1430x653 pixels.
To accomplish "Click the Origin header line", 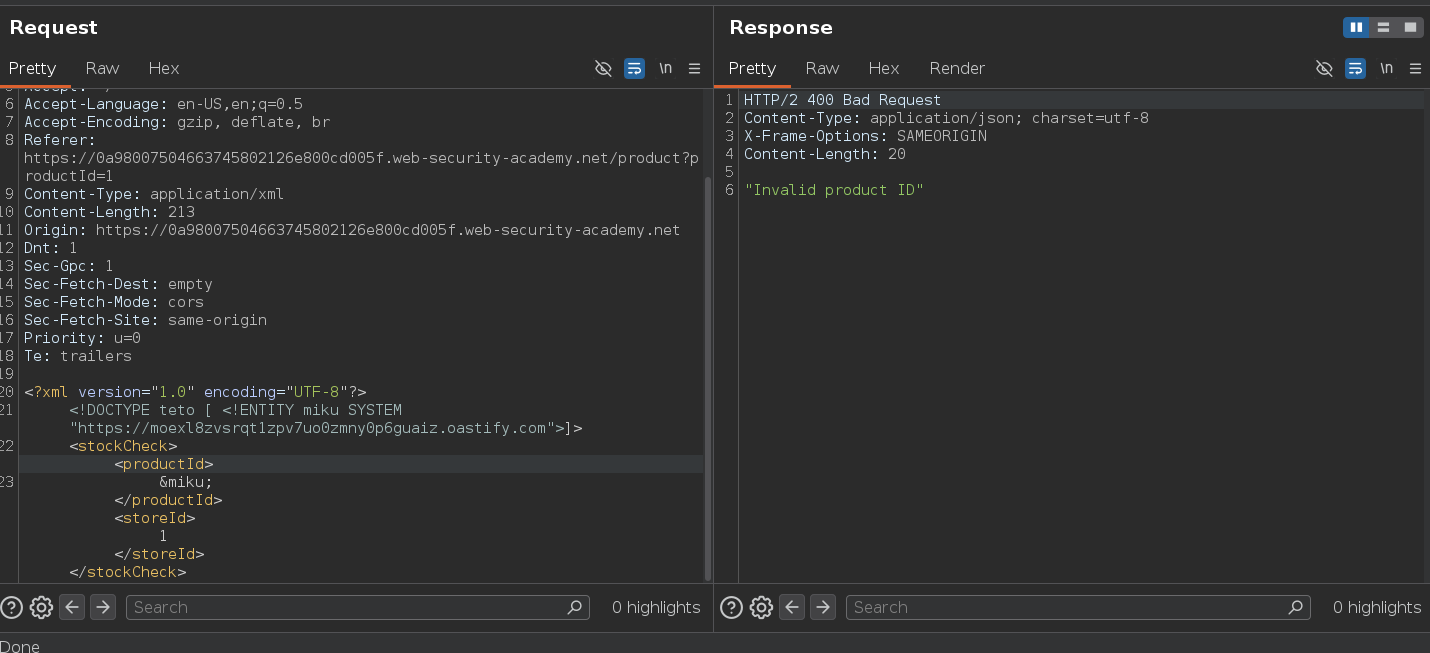I will click(x=352, y=230).
